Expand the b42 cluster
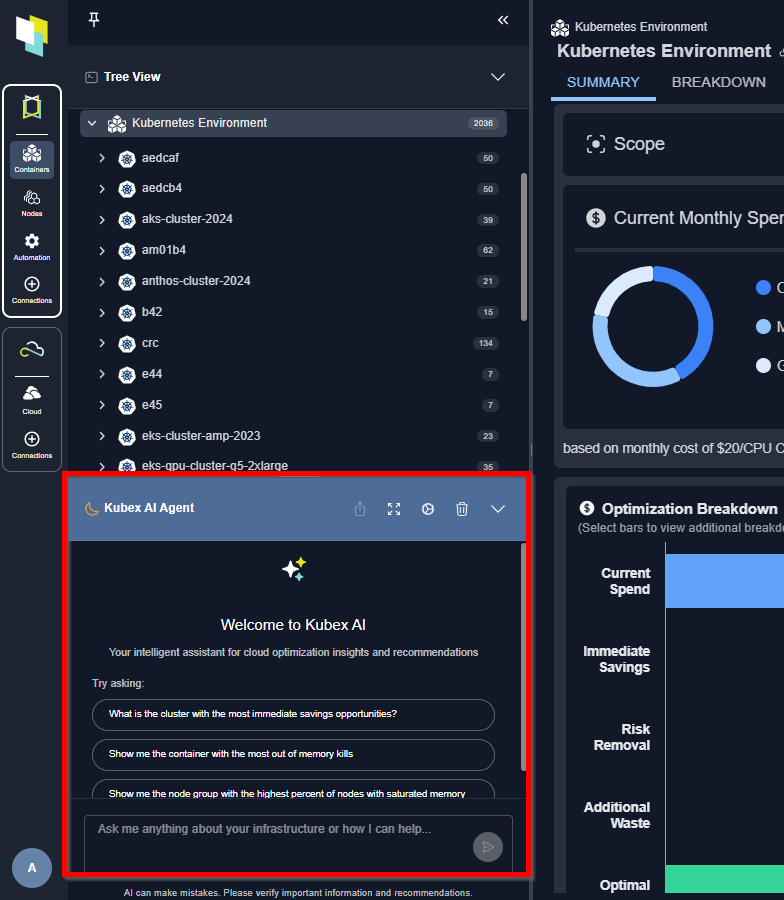This screenshot has width=784, height=900. coord(102,313)
